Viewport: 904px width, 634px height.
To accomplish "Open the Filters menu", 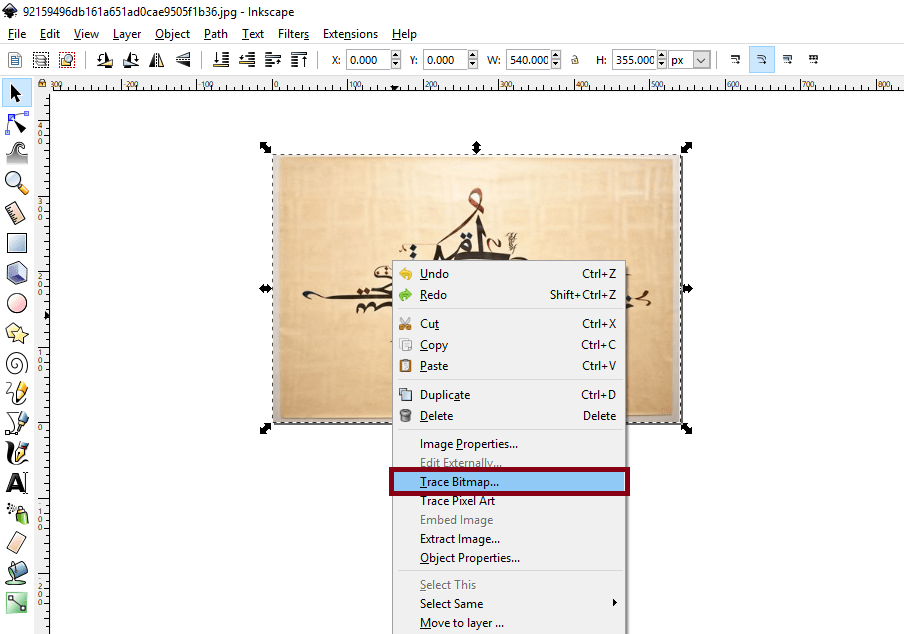I will (x=293, y=34).
